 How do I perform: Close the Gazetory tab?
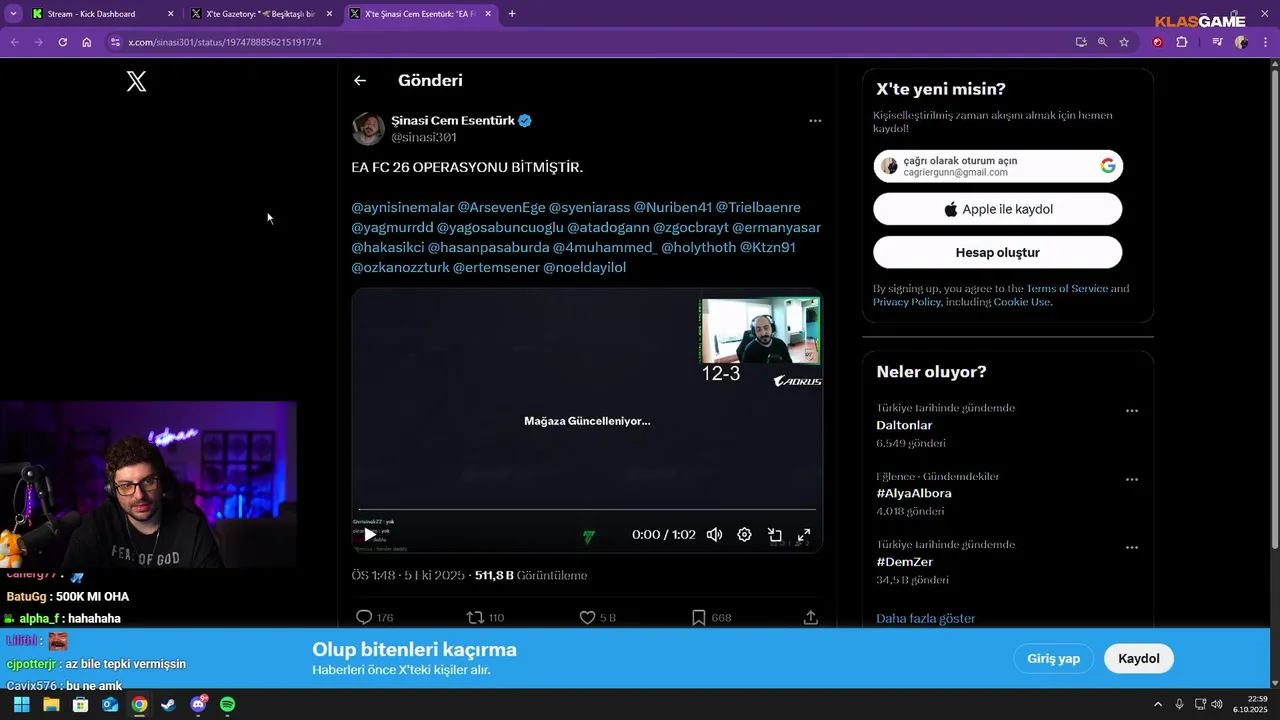tap(329, 14)
